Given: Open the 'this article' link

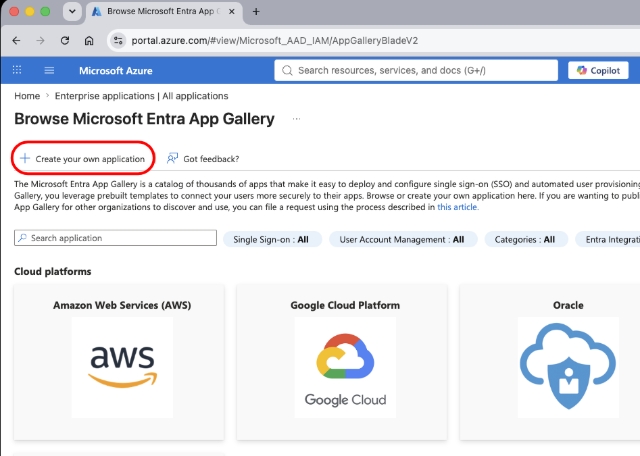Looking at the screenshot, I should click(x=457, y=207).
